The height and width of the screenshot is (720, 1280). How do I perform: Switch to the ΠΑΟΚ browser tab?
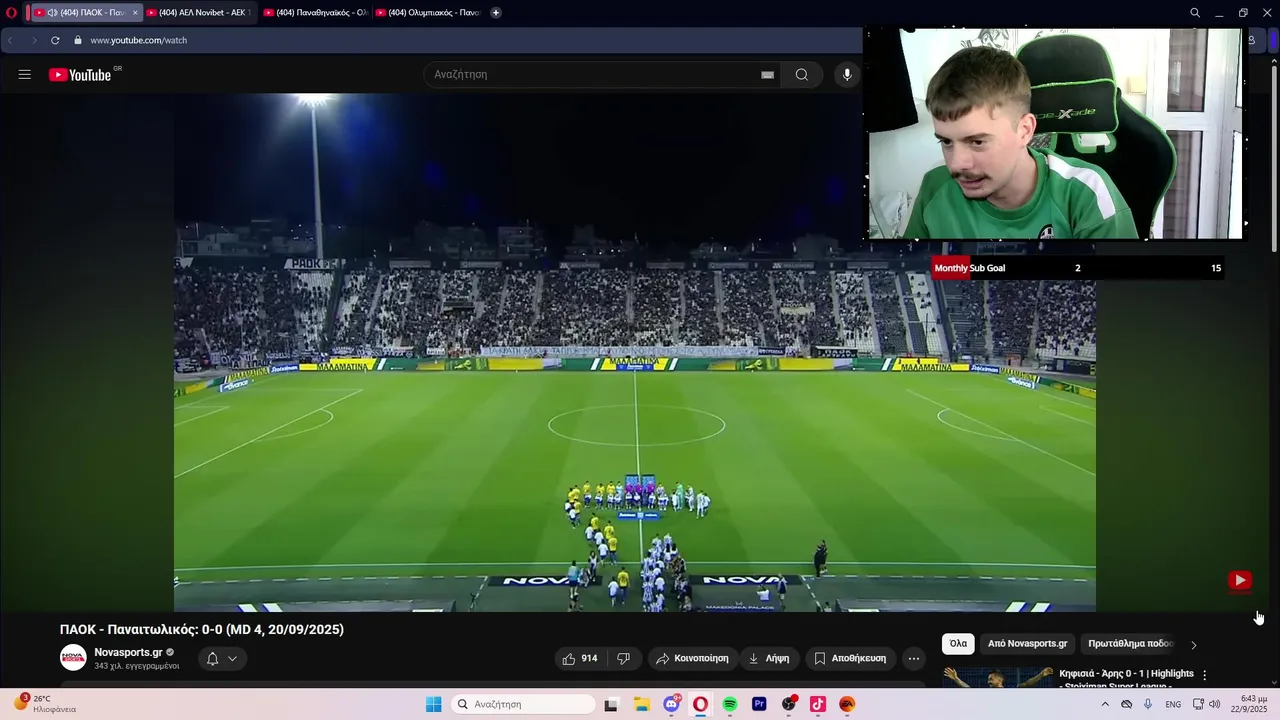(85, 13)
